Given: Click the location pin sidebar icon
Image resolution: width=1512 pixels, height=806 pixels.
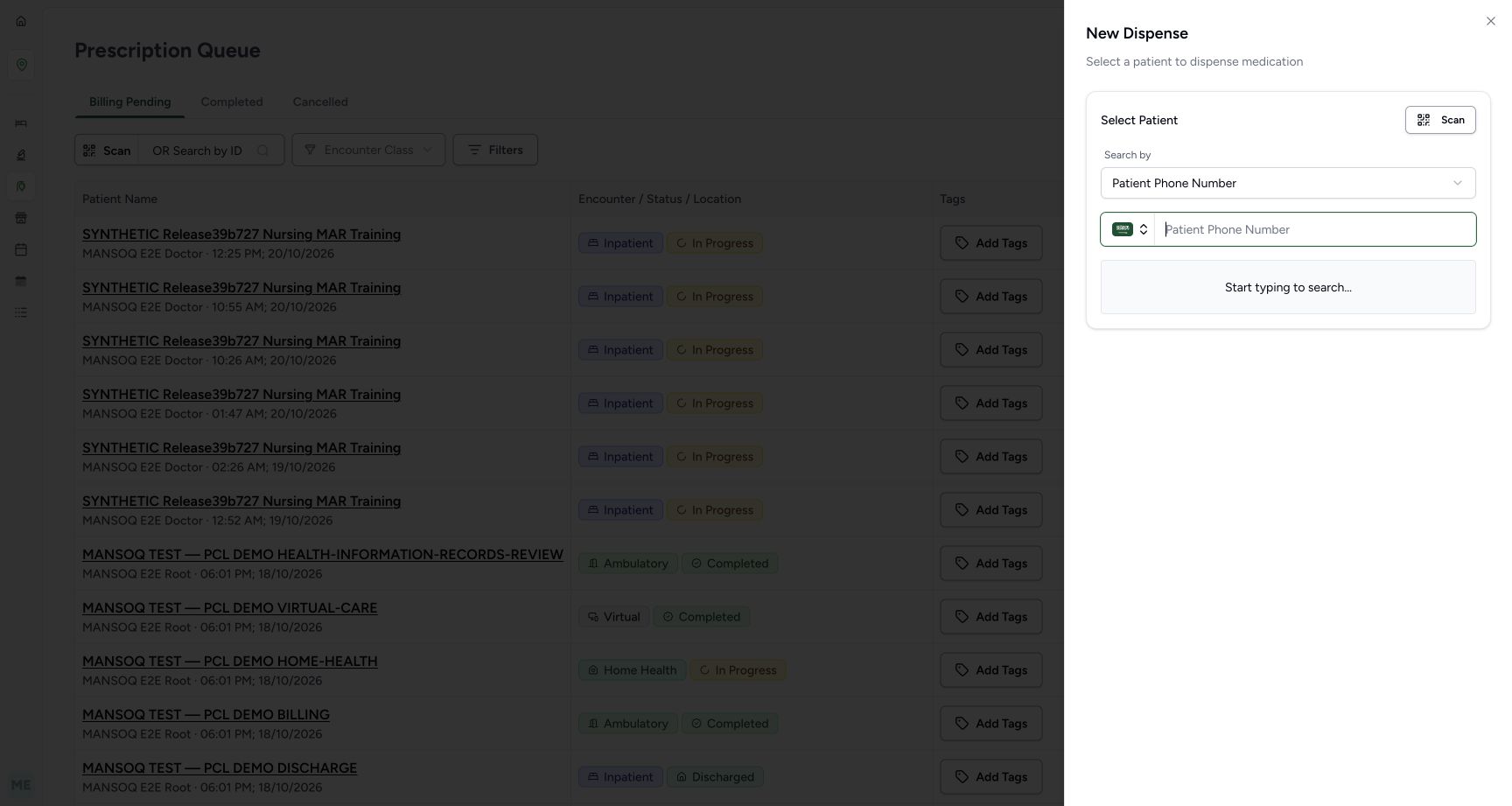Looking at the screenshot, I should tap(21, 65).
